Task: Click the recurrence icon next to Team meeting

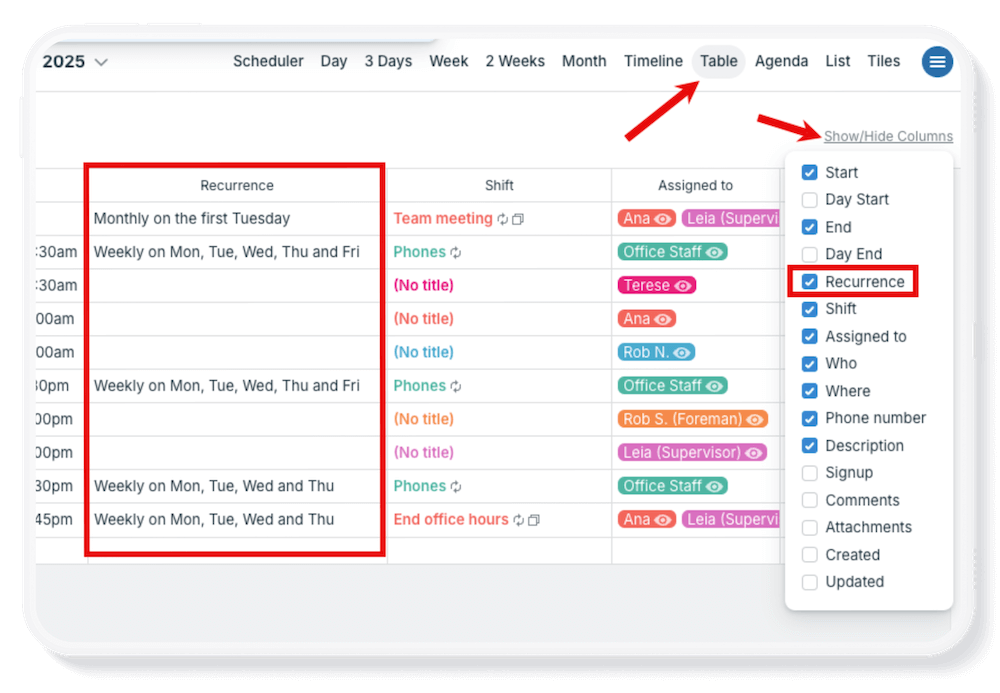Action: pyautogui.click(x=503, y=219)
